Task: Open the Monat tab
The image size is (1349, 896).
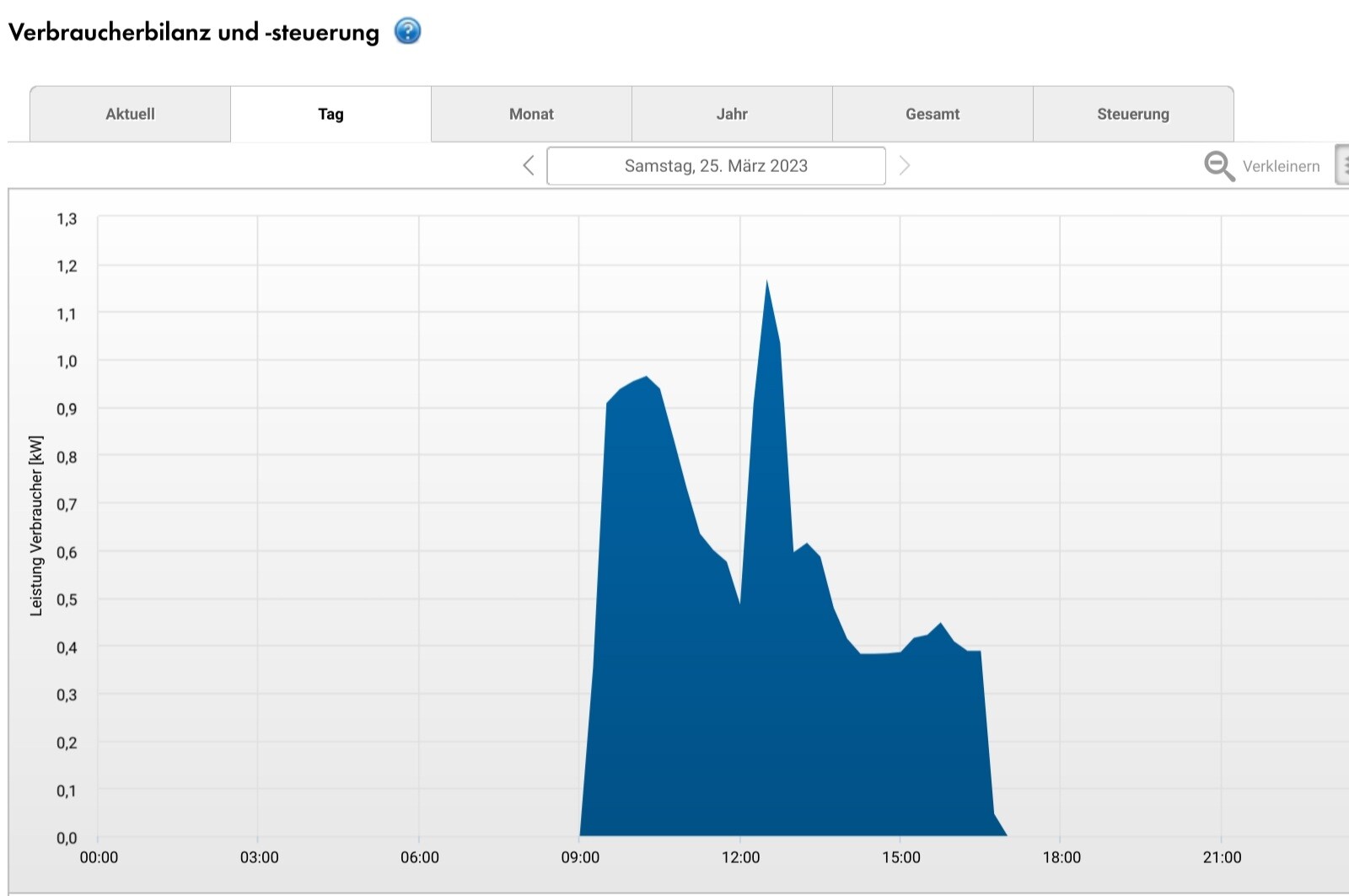Action: 531,115
